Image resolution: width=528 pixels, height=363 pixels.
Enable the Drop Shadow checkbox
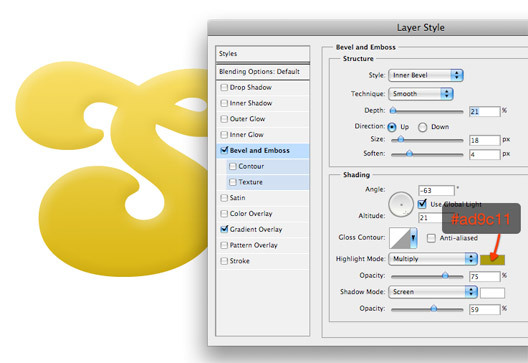click(x=224, y=88)
